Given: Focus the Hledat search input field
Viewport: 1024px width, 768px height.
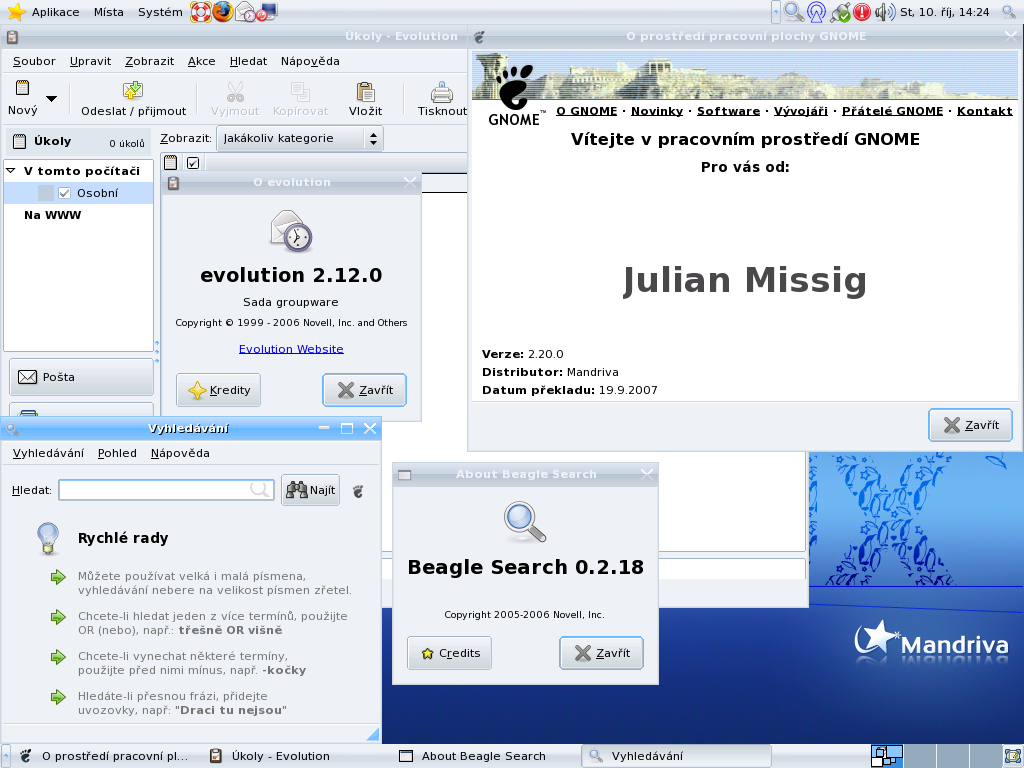Looking at the screenshot, I should (167, 490).
